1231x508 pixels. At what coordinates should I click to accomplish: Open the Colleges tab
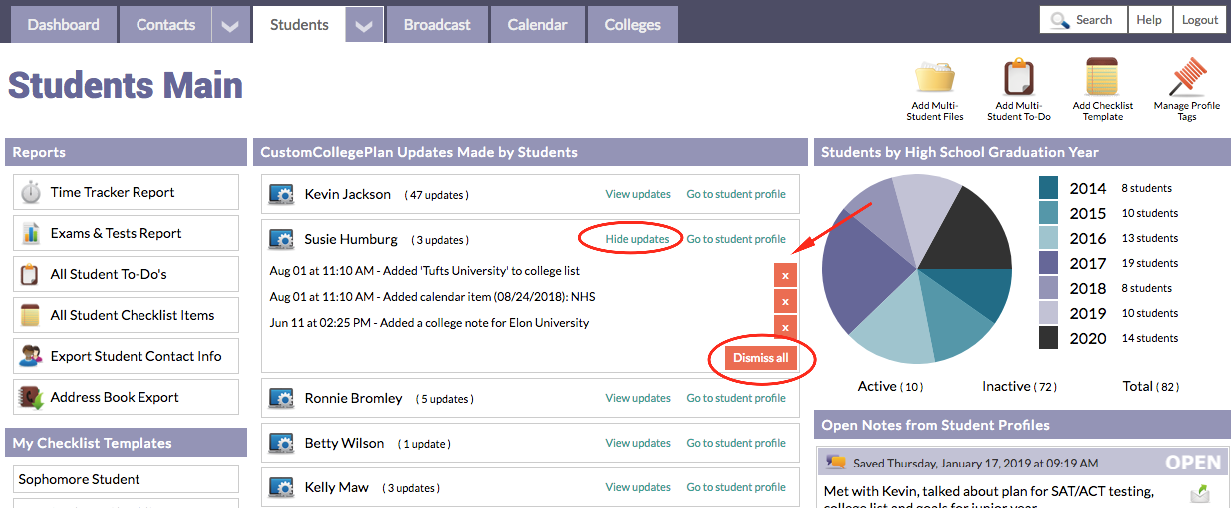(632, 24)
